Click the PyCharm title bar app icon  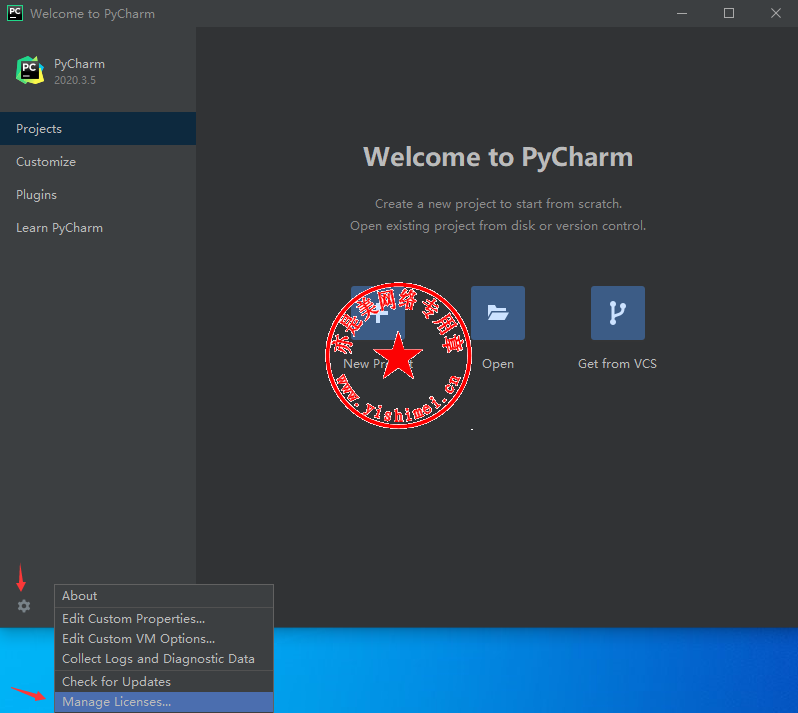pos(15,13)
